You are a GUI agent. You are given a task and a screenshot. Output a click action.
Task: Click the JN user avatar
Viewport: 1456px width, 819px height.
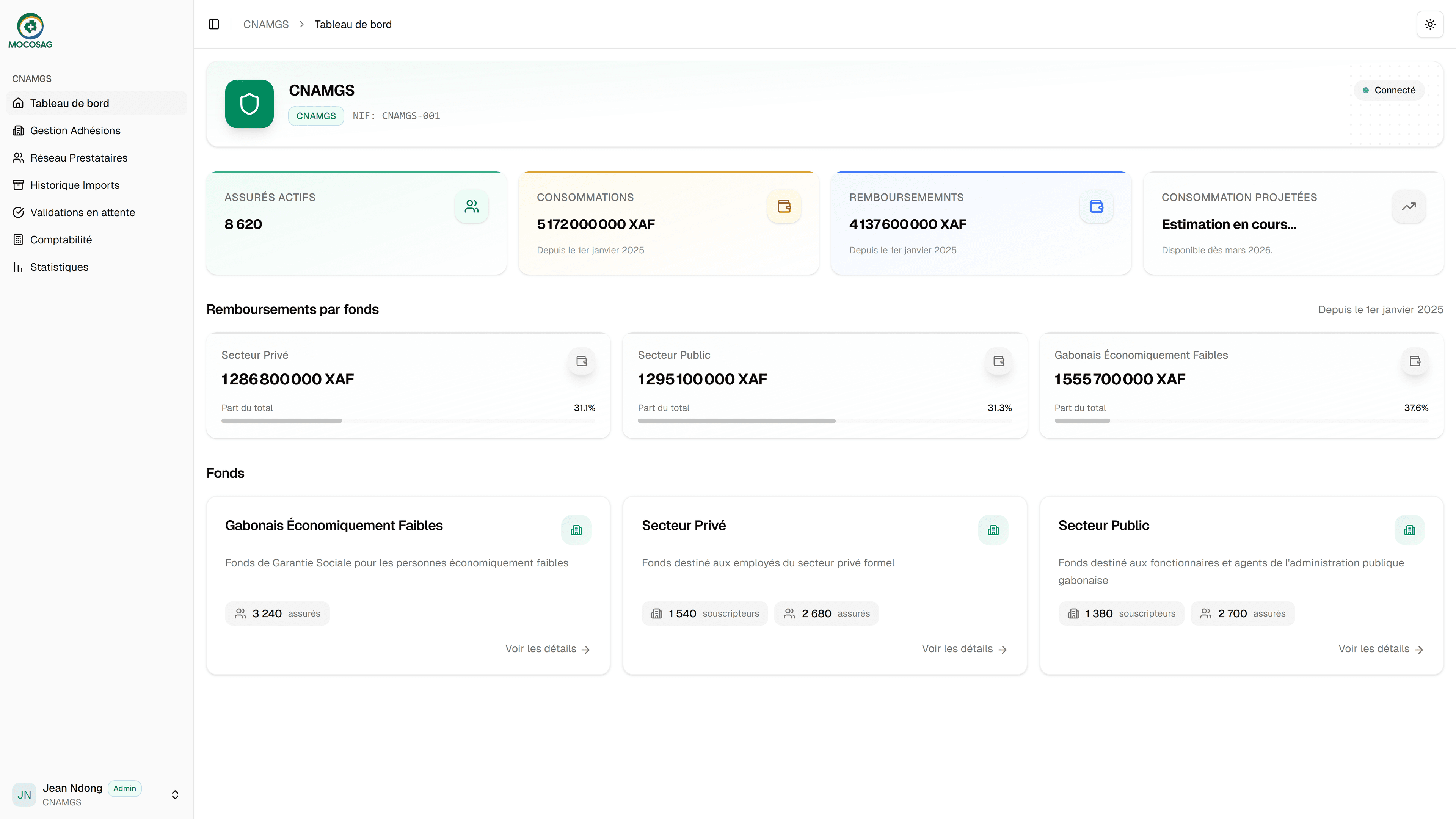click(24, 795)
